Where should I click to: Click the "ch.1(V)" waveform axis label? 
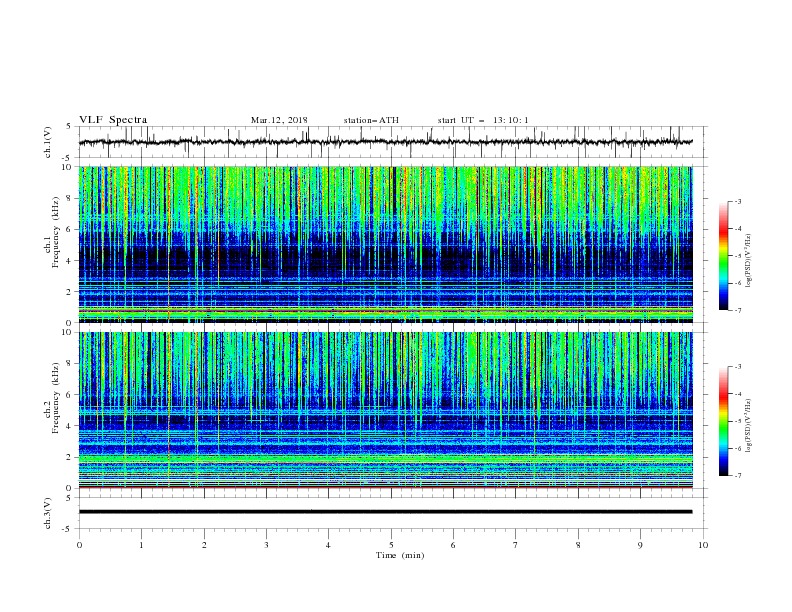point(48,142)
